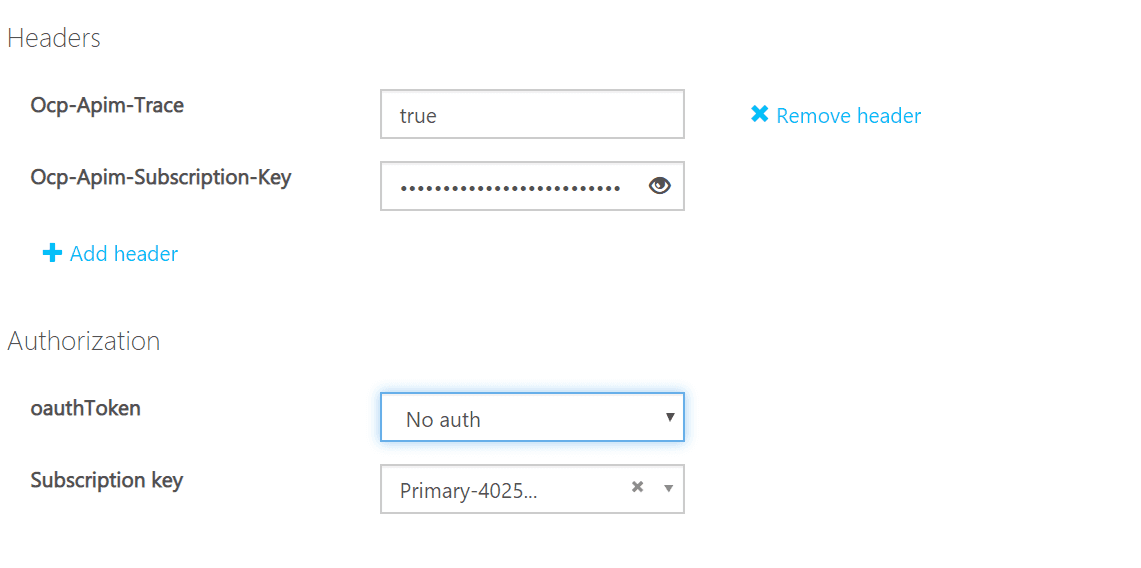Click the Headers section heading

pos(54,38)
